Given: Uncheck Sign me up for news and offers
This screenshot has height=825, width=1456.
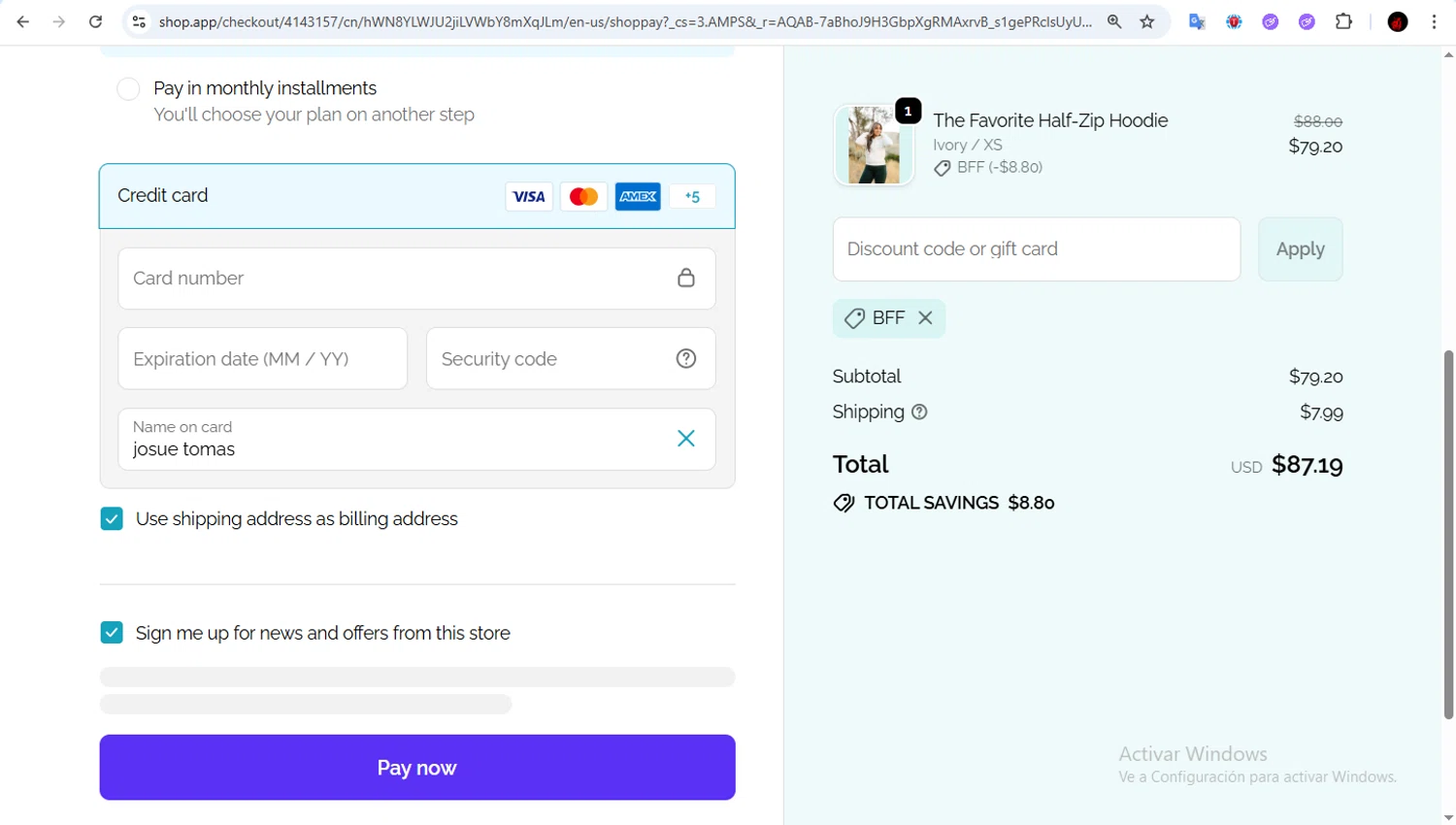Looking at the screenshot, I should coord(112,633).
